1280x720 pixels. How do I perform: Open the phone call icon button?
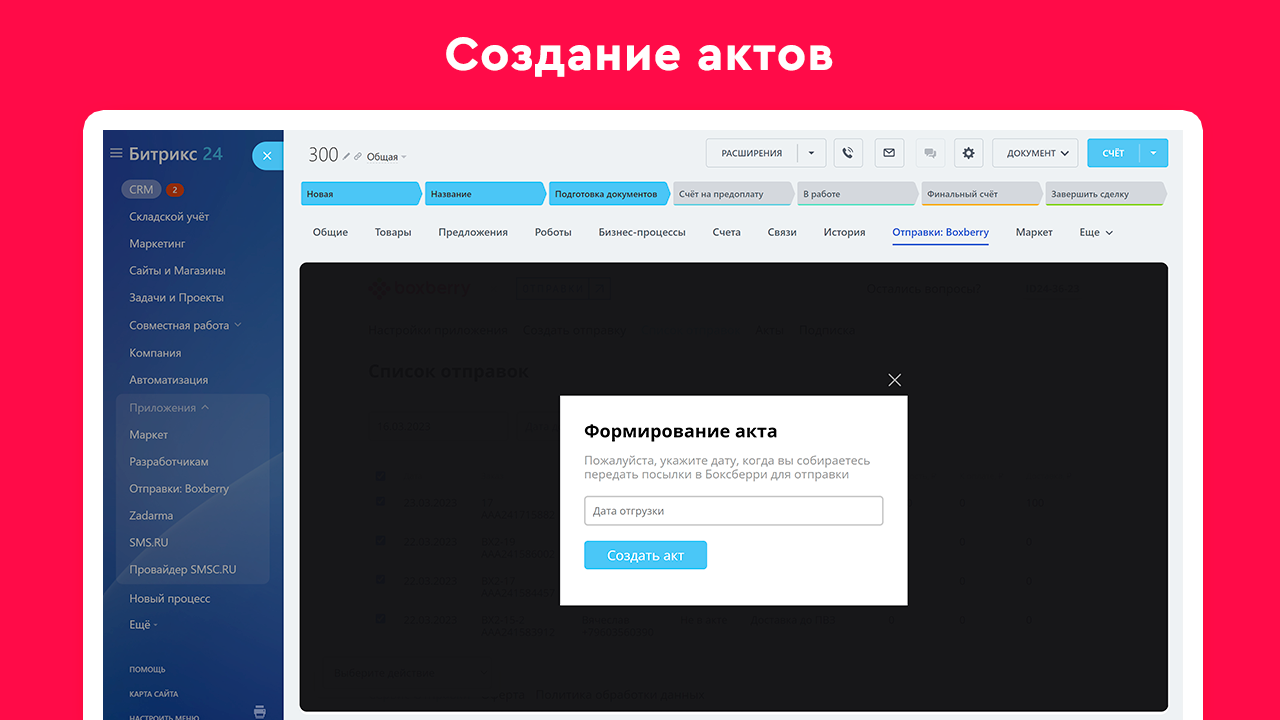click(x=848, y=153)
